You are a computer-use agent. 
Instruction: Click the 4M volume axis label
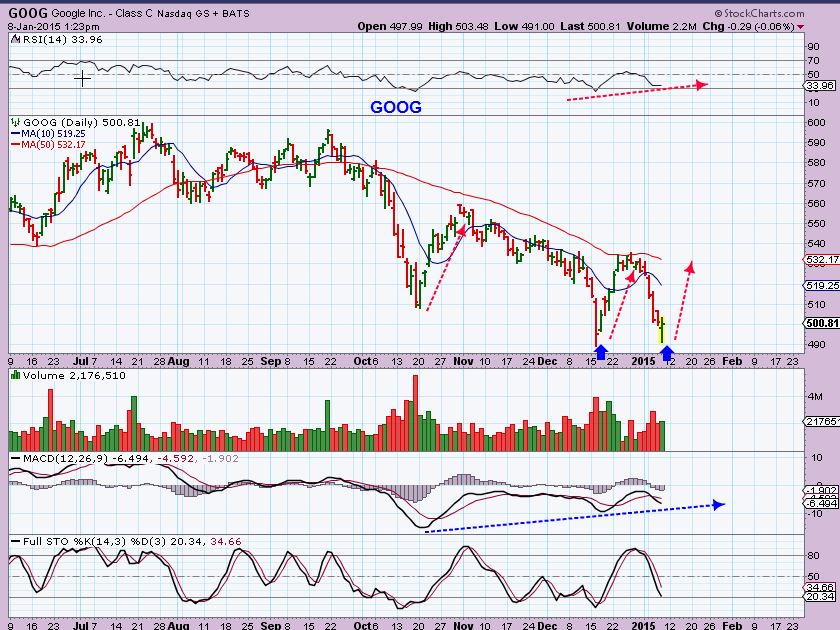(x=815, y=397)
